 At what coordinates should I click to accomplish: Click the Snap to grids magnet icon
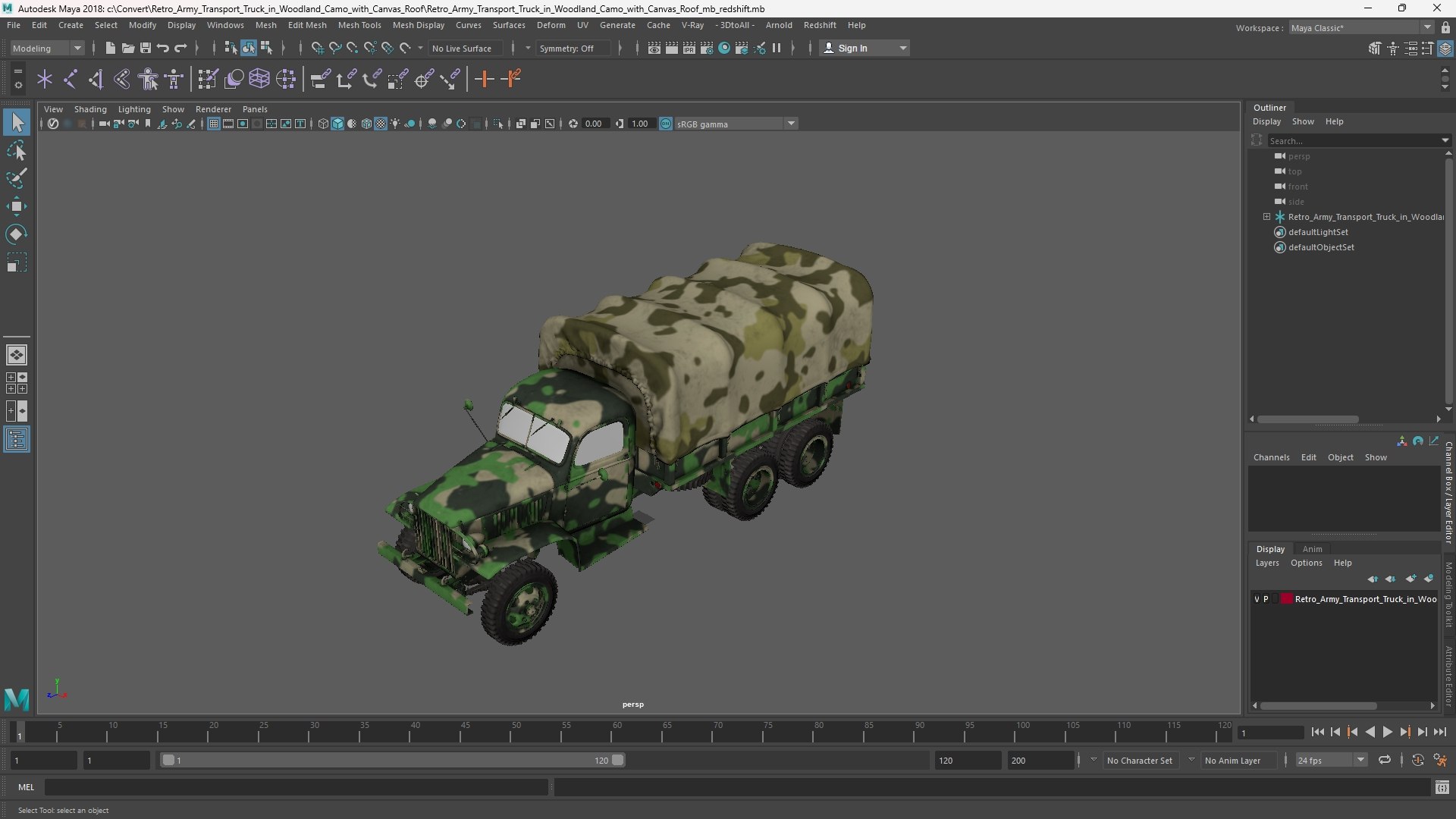(317, 48)
